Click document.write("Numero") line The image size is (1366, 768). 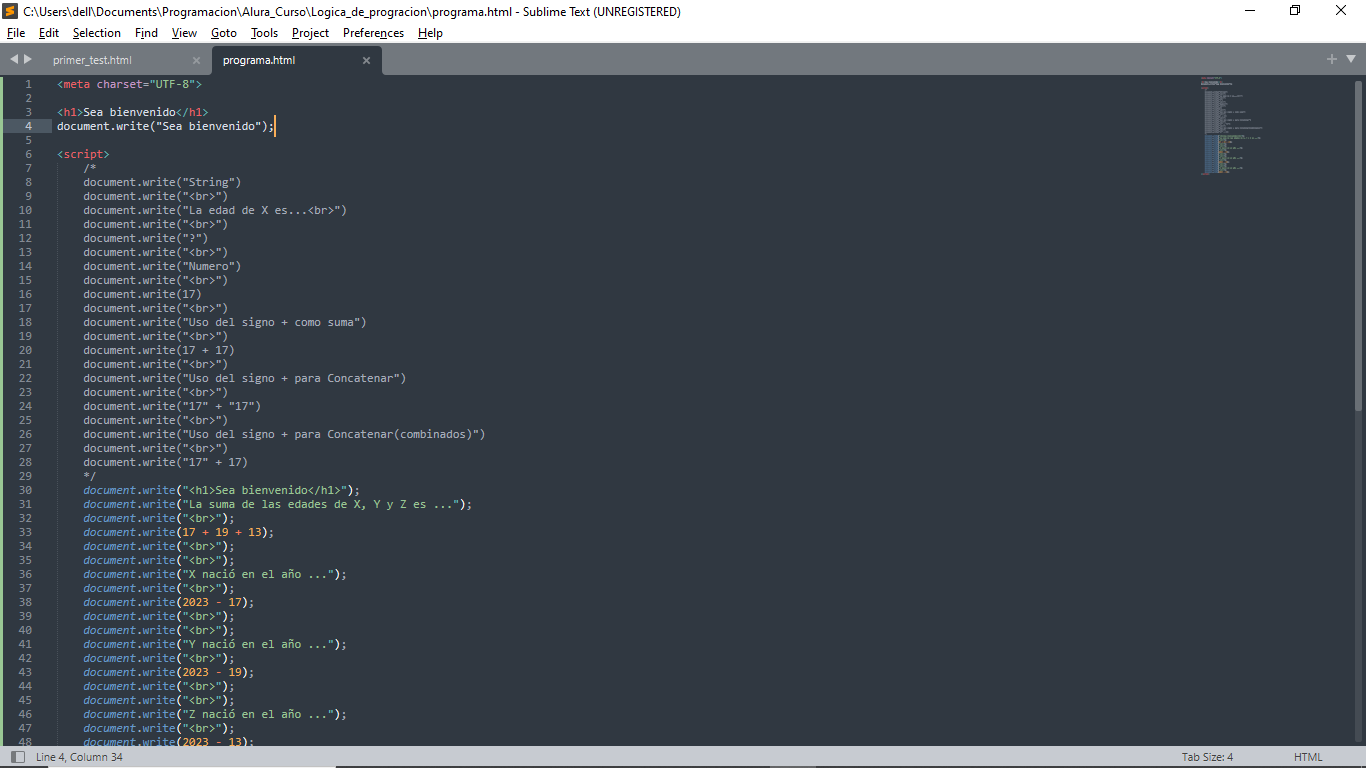tap(162, 266)
